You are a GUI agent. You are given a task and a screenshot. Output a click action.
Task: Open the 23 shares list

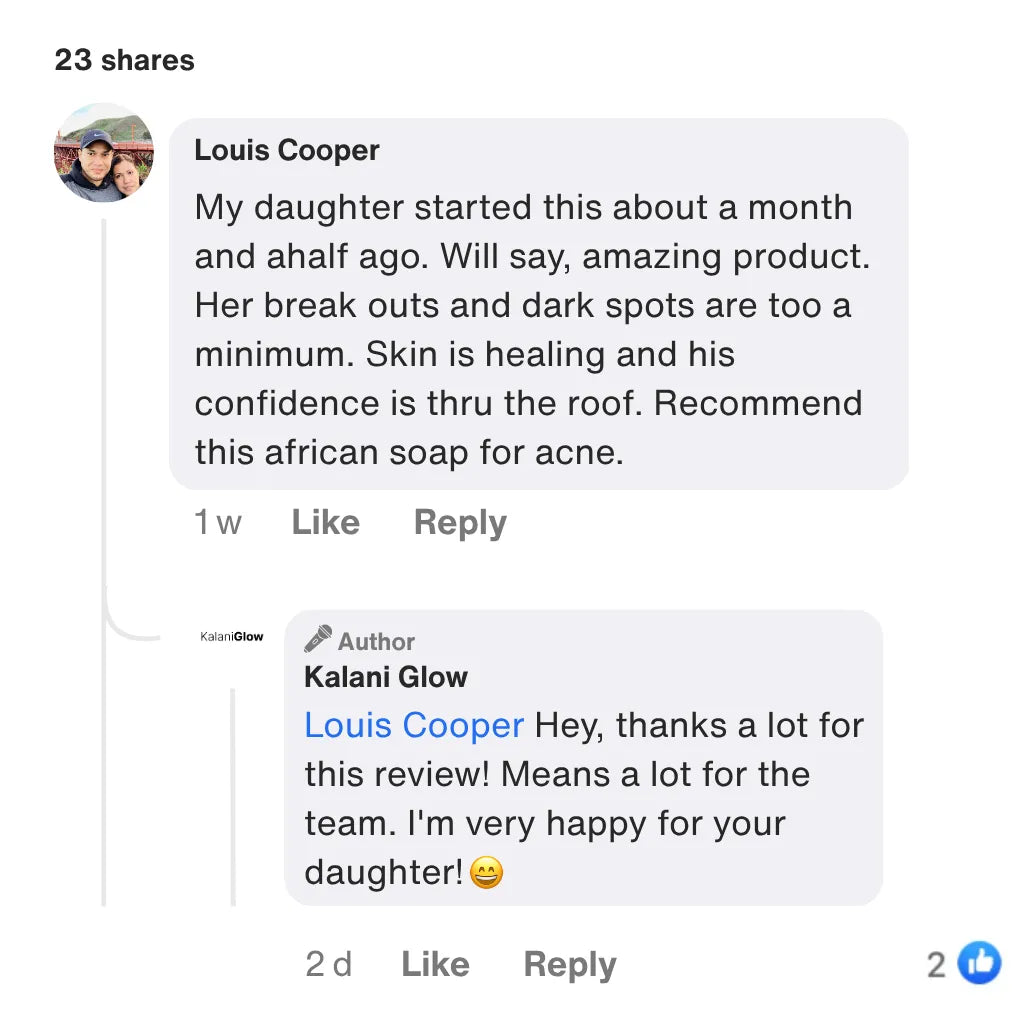point(124,60)
